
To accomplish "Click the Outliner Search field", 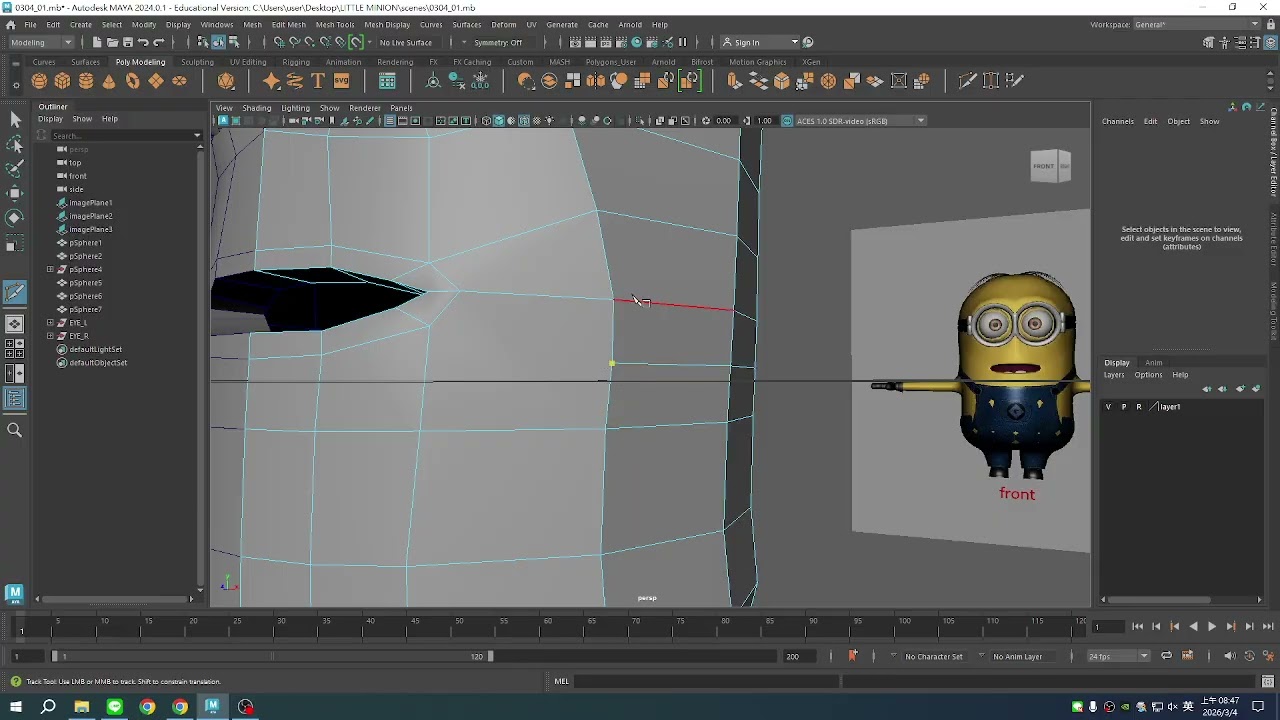I will point(120,135).
